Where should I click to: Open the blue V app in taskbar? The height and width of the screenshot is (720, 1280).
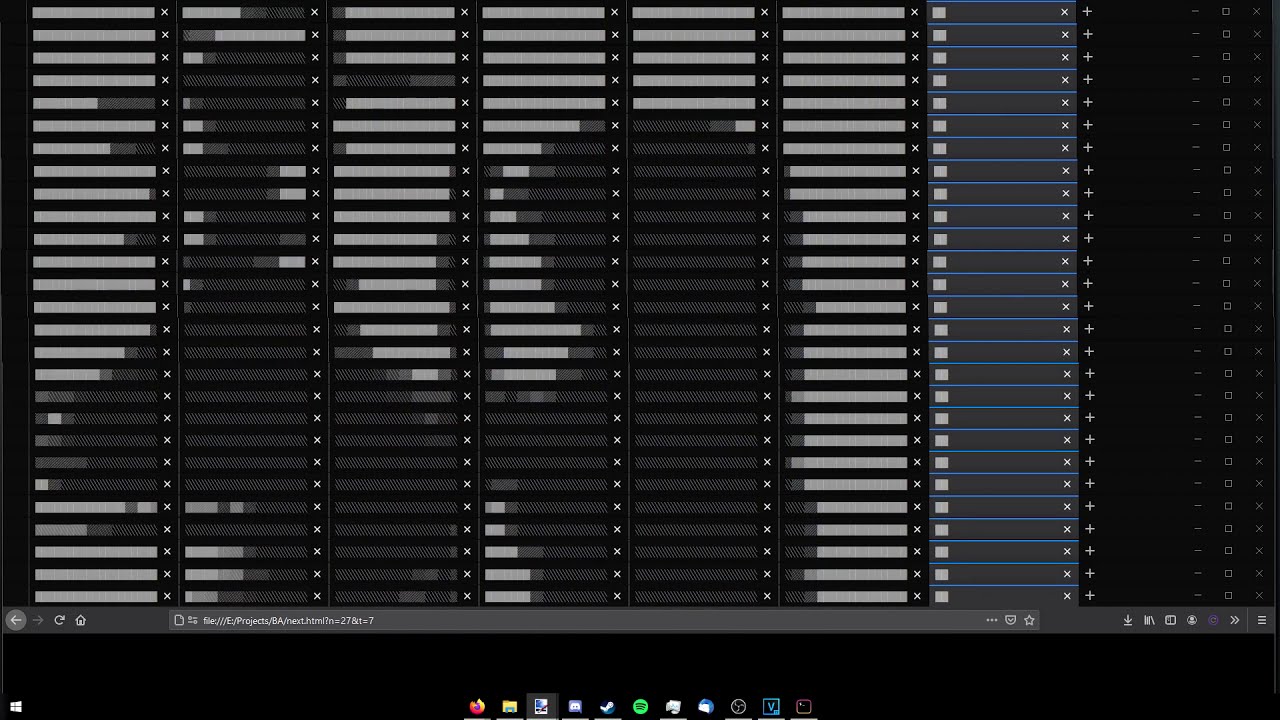(x=771, y=707)
